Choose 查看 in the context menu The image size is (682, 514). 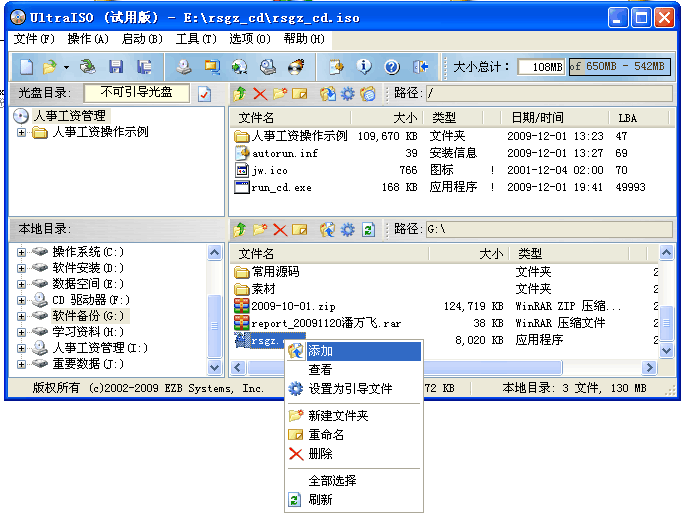[x=354, y=370]
